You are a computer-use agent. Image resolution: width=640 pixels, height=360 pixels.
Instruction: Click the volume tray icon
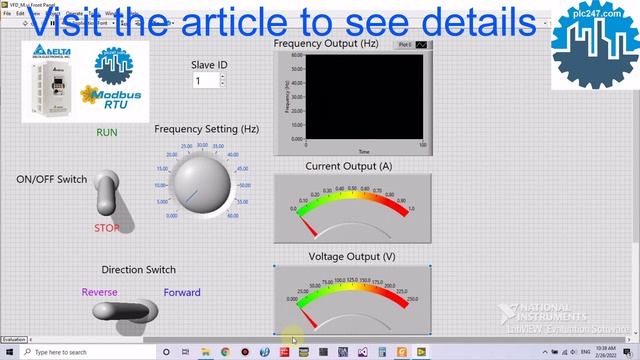[x=573, y=352]
